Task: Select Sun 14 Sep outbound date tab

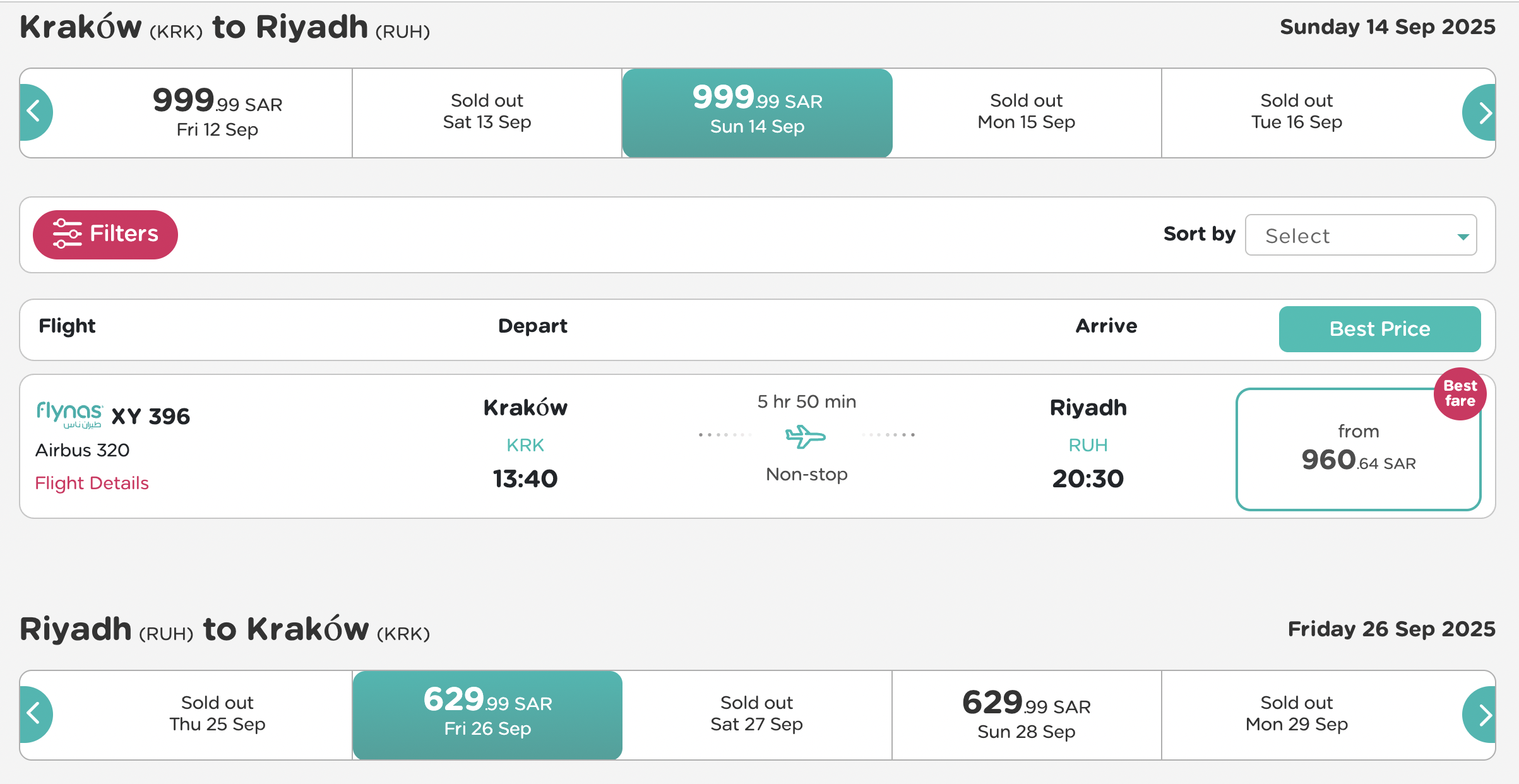Action: [757, 113]
